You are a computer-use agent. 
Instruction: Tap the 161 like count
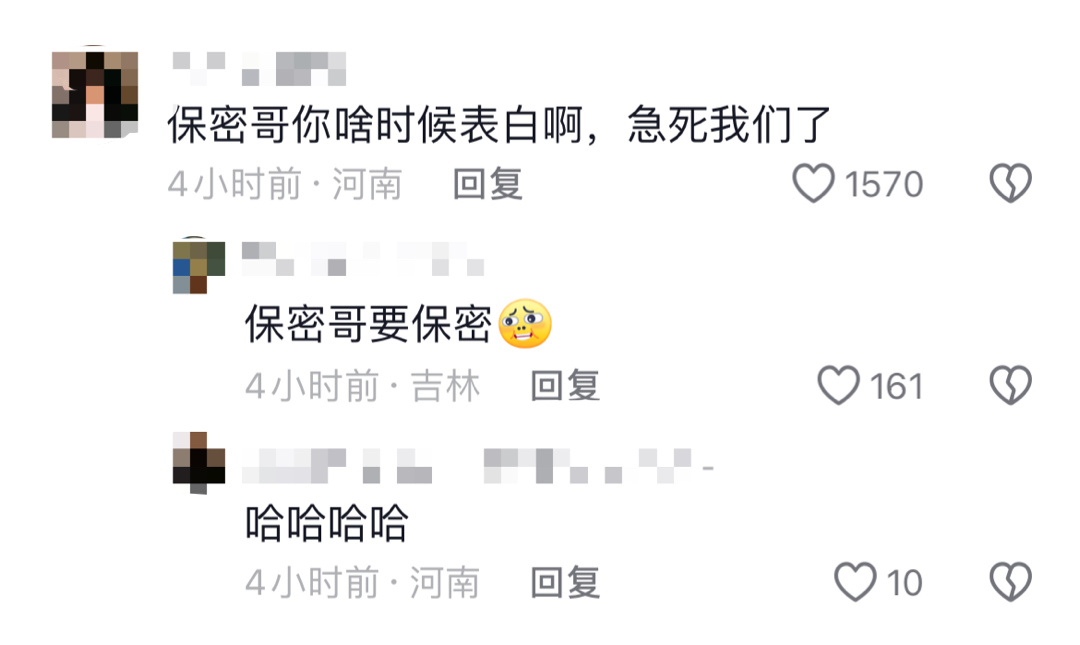(896, 387)
